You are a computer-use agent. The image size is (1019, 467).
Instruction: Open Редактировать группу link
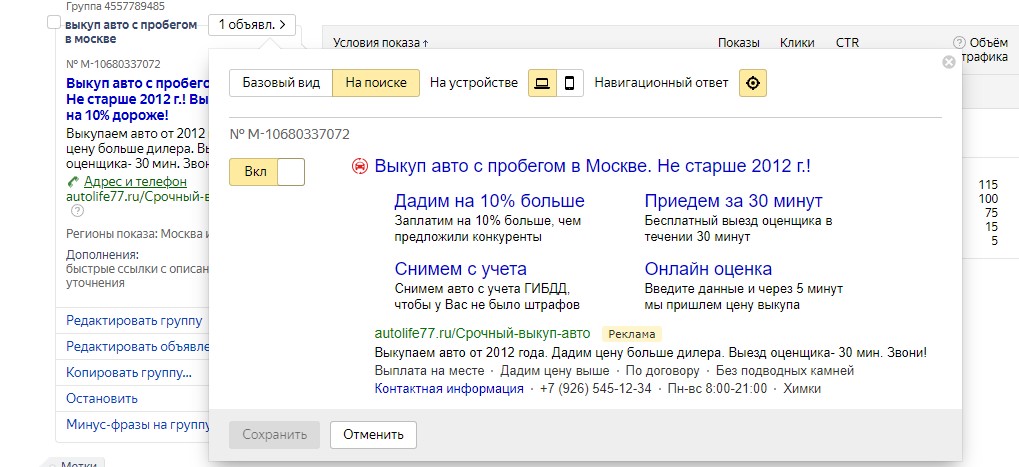[134, 321]
